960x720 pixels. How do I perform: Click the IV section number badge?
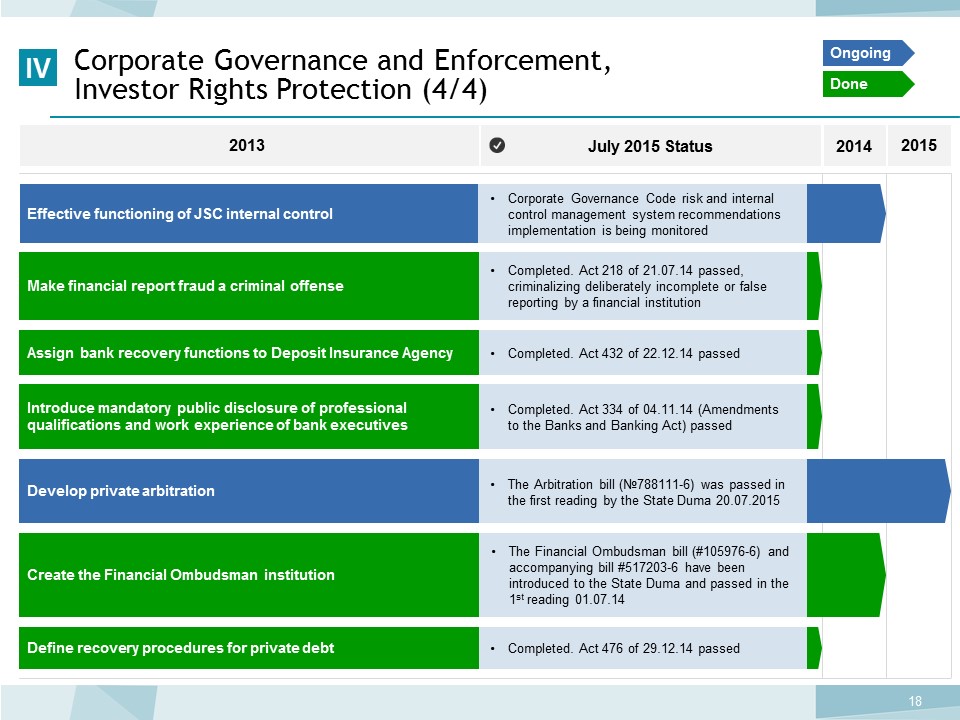tap(38, 67)
